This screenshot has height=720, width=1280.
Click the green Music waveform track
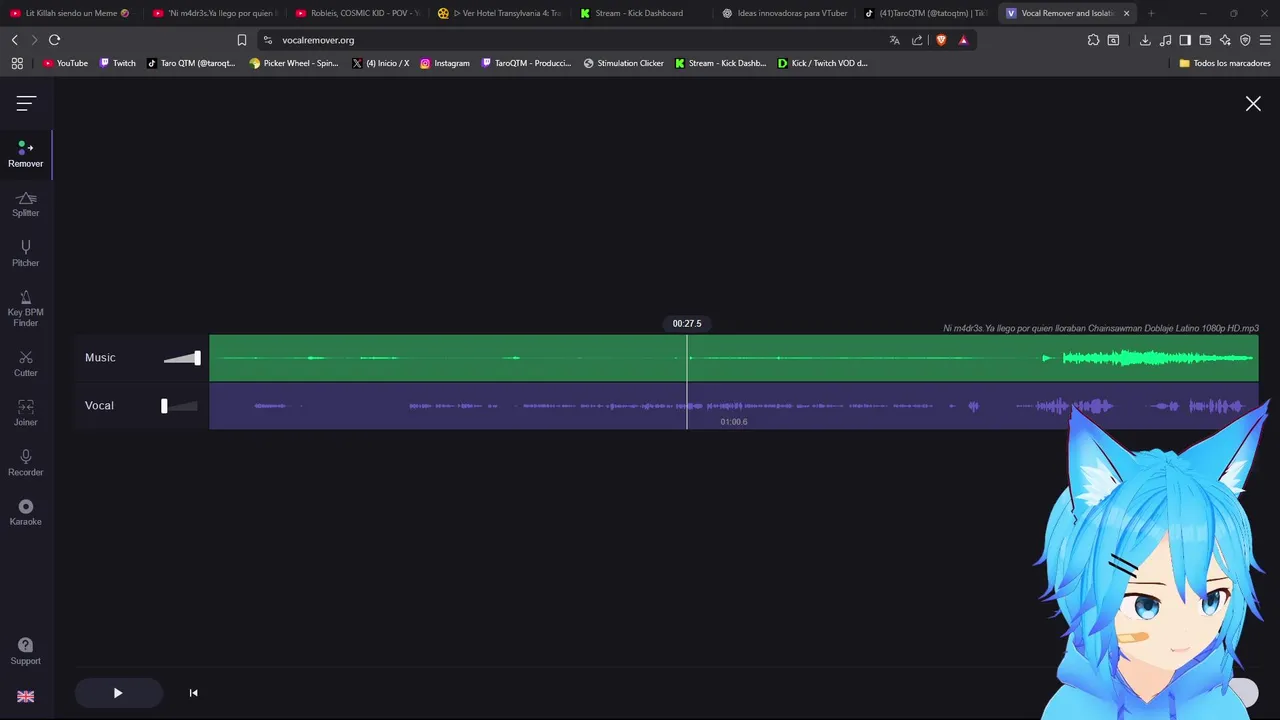pyautogui.click(x=733, y=358)
